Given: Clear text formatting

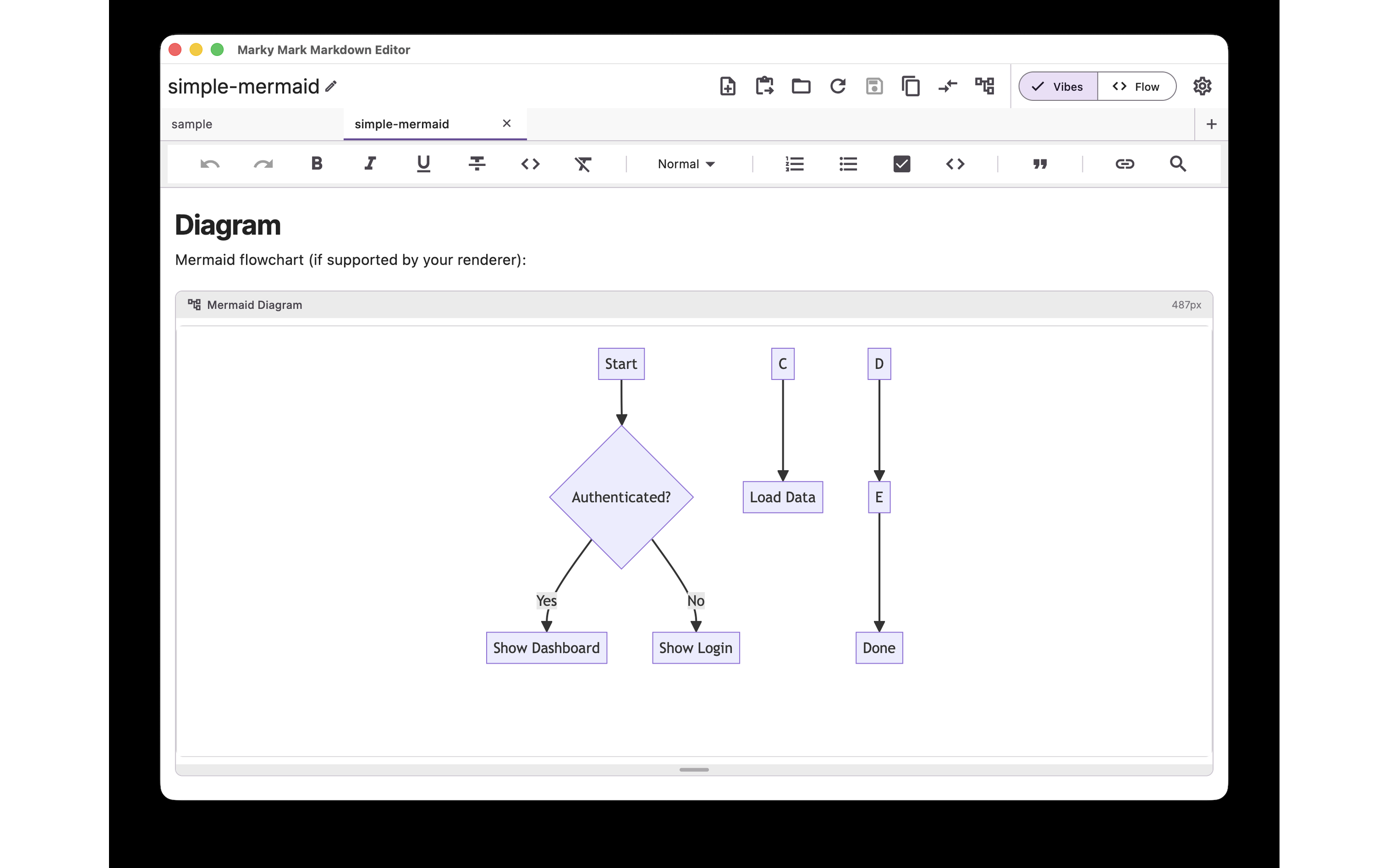Looking at the screenshot, I should [x=583, y=164].
